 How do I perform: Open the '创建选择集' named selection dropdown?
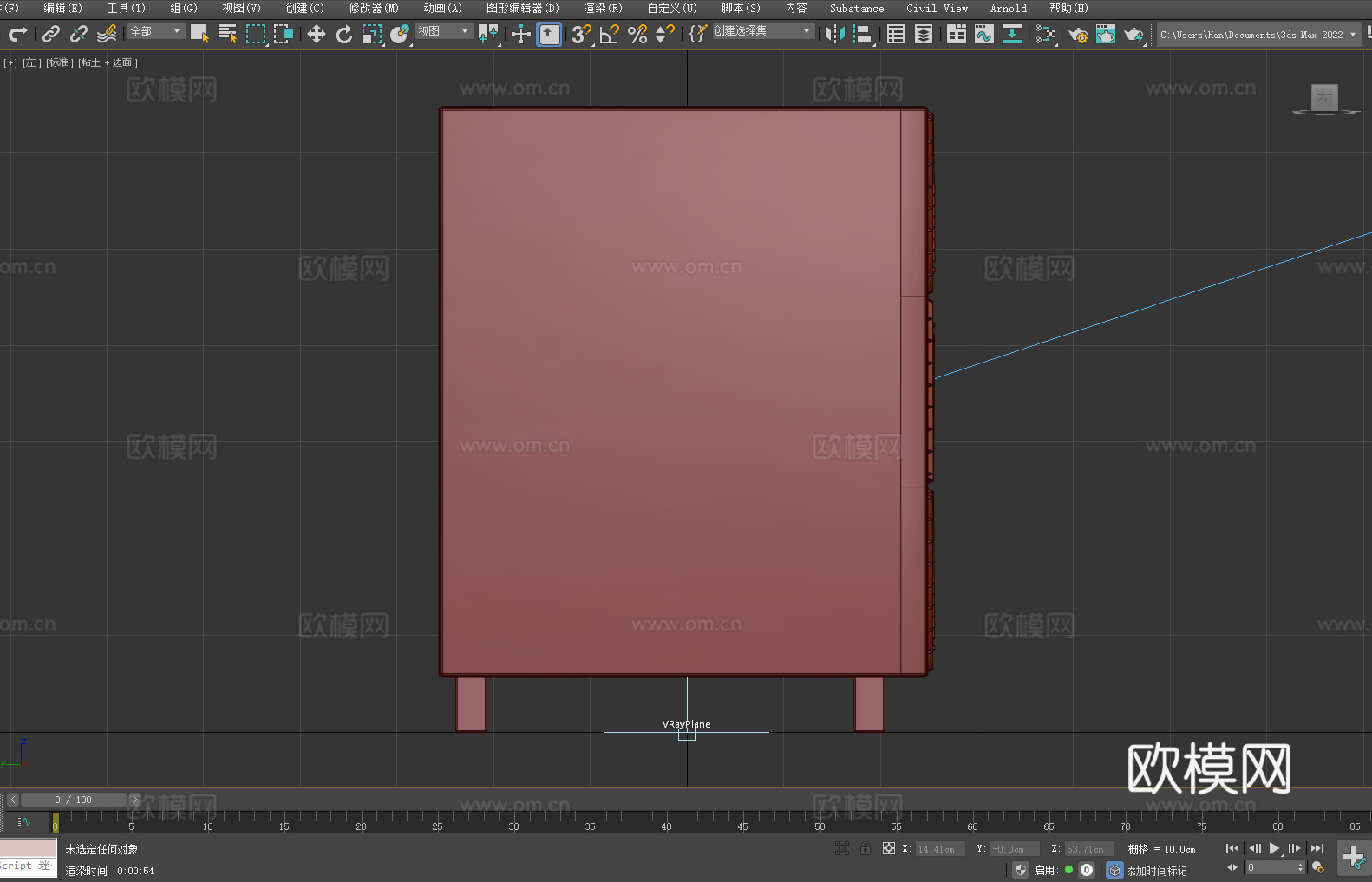point(763,31)
